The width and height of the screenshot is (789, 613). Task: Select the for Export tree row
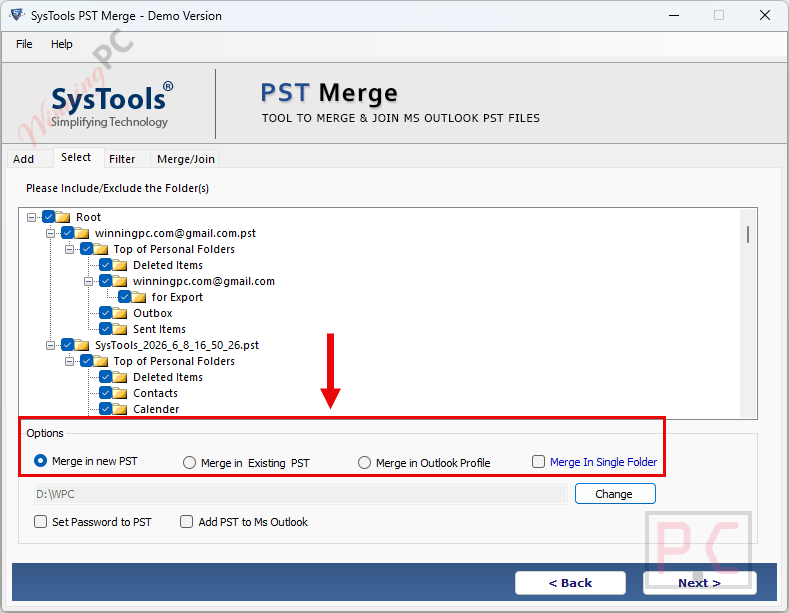coord(177,297)
